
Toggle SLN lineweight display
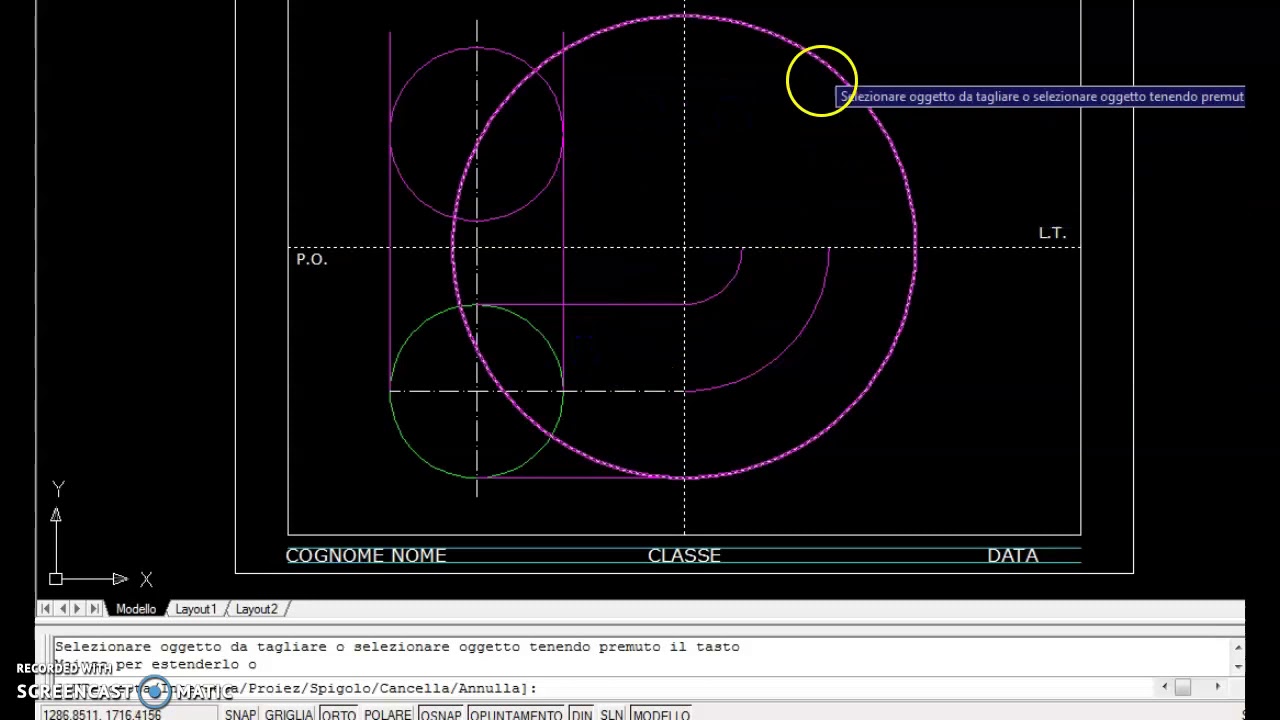point(612,715)
